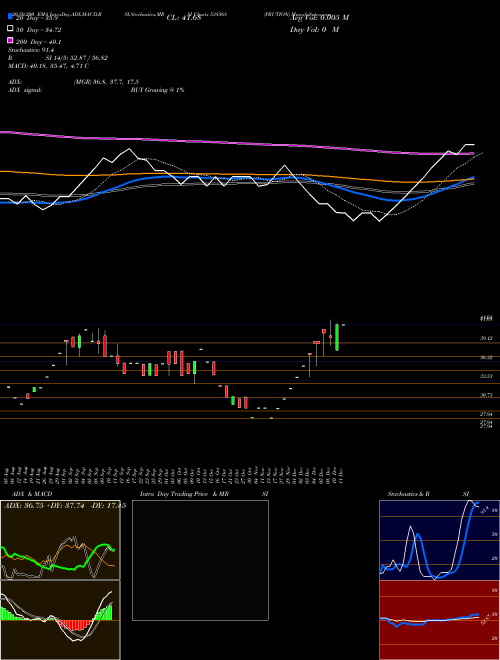Click the 39.12 price axis label
This screenshot has width=500, height=660.
point(487,338)
